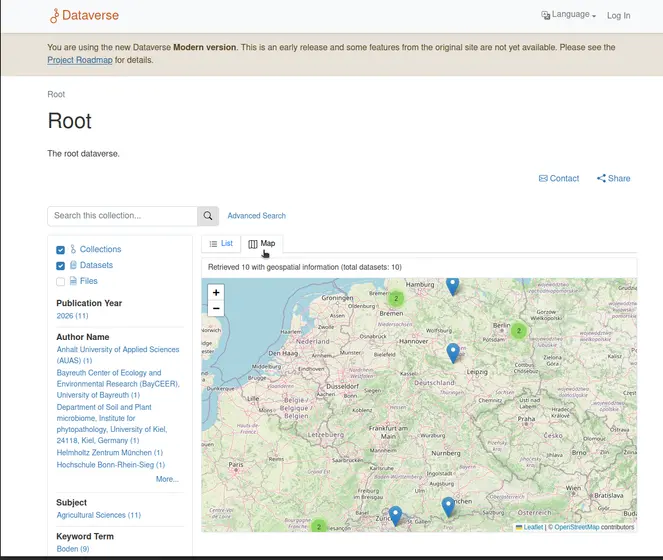Select the Map tab

click(262, 244)
